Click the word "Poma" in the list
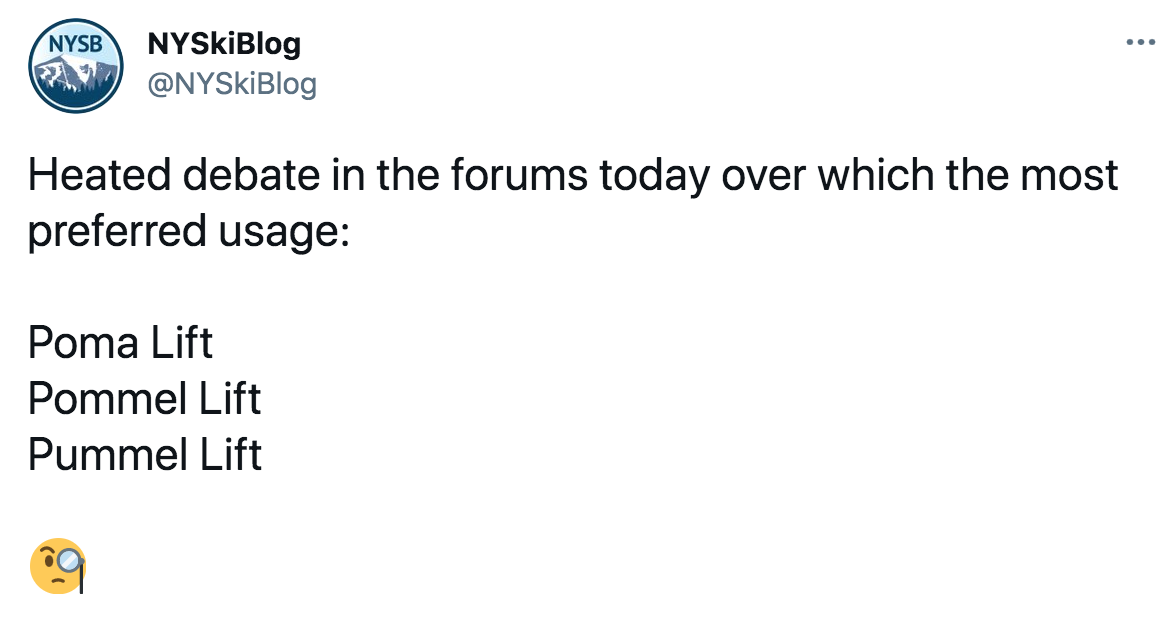Image resolution: width=1174 pixels, height=626 pixels. [x=84, y=343]
